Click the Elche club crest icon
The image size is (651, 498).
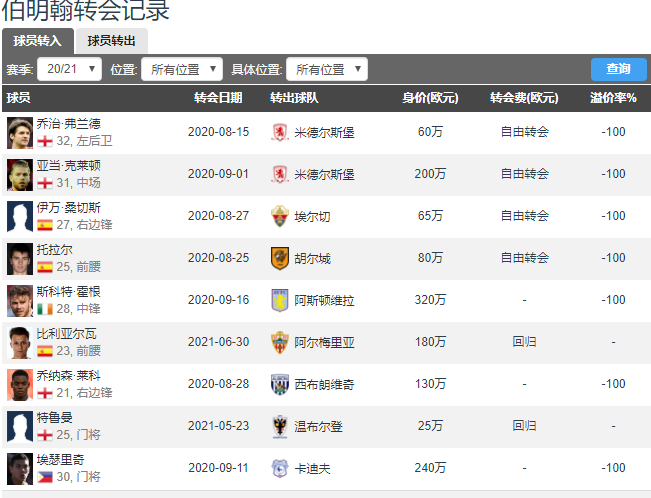[x=279, y=216]
